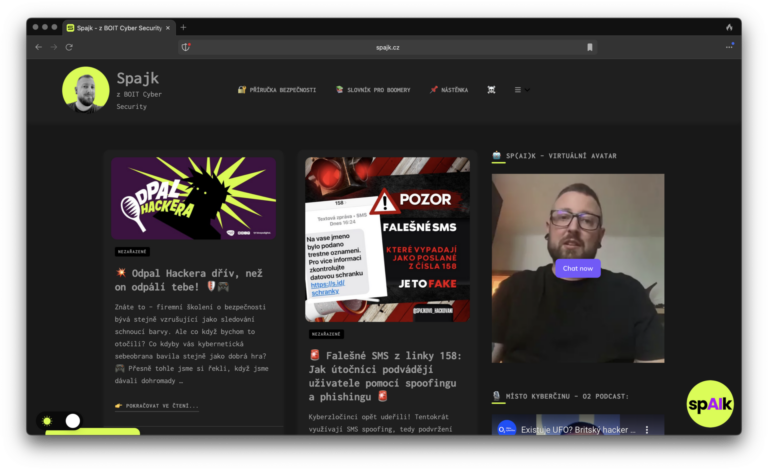Open article Odpal Hackera dřív, než on odpálí tebe
The width and height of the screenshot is (768, 470).
tap(189, 280)
